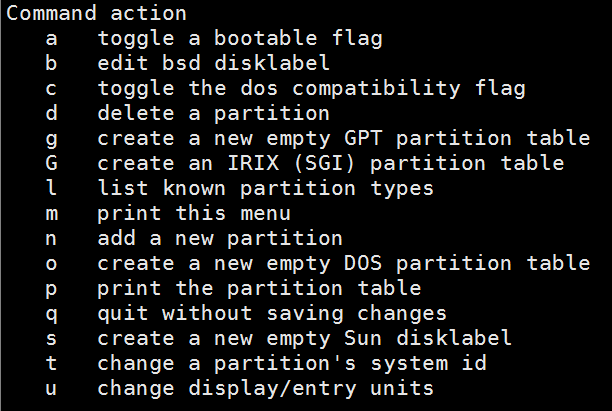
Task: Select 'toggle the dos compatibility flag' line
Action: 311,89
